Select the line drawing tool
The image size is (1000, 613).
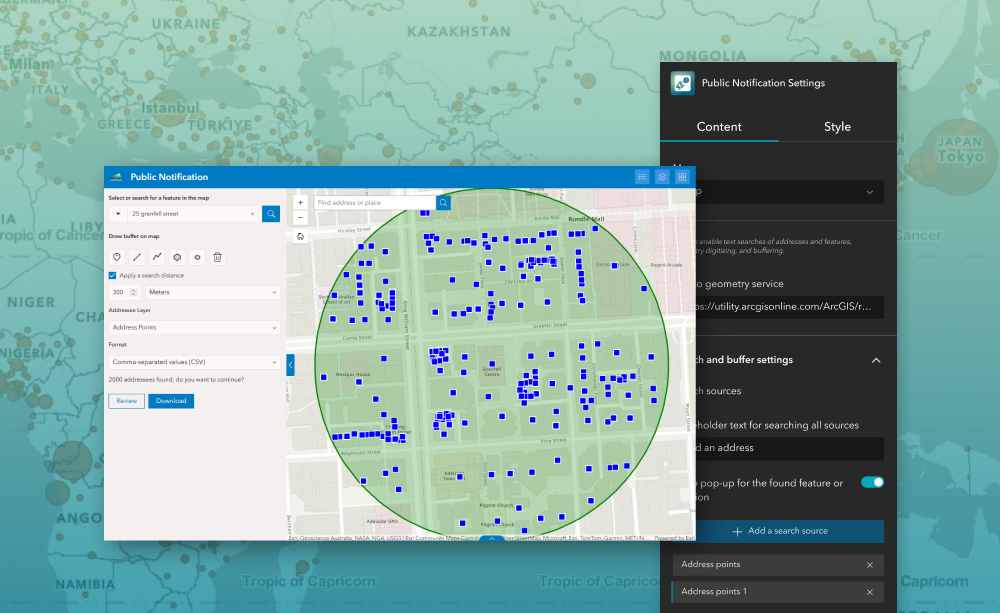pos(137,257)
